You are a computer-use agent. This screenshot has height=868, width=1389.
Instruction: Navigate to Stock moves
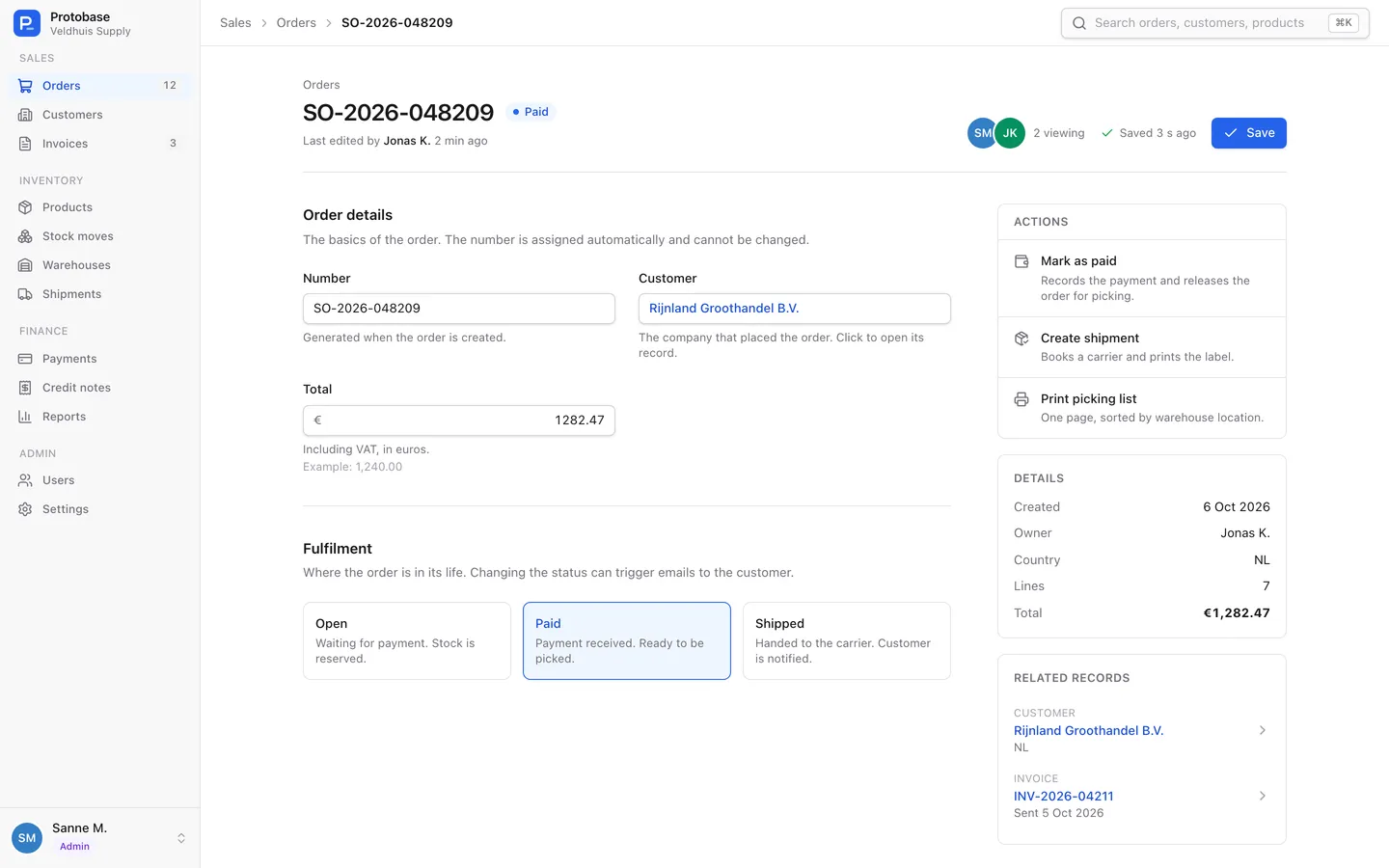coord(100,236)
